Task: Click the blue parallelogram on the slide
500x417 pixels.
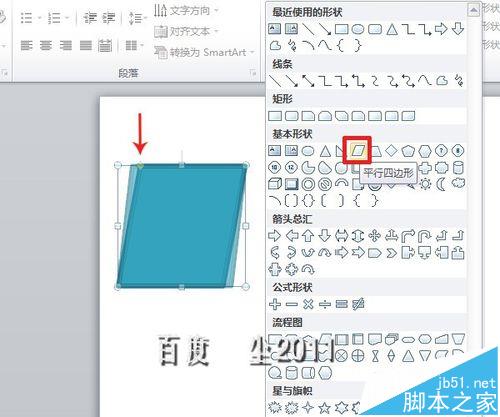Action: 182,226
